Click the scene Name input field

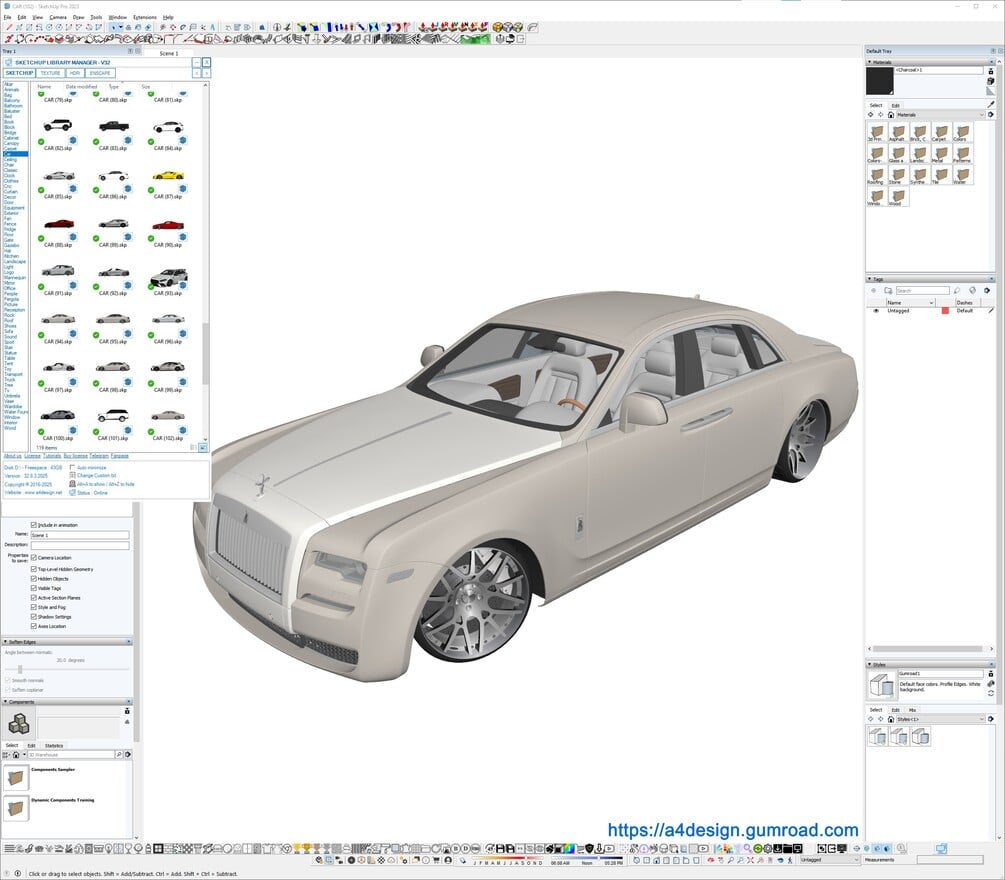[80, 535]
